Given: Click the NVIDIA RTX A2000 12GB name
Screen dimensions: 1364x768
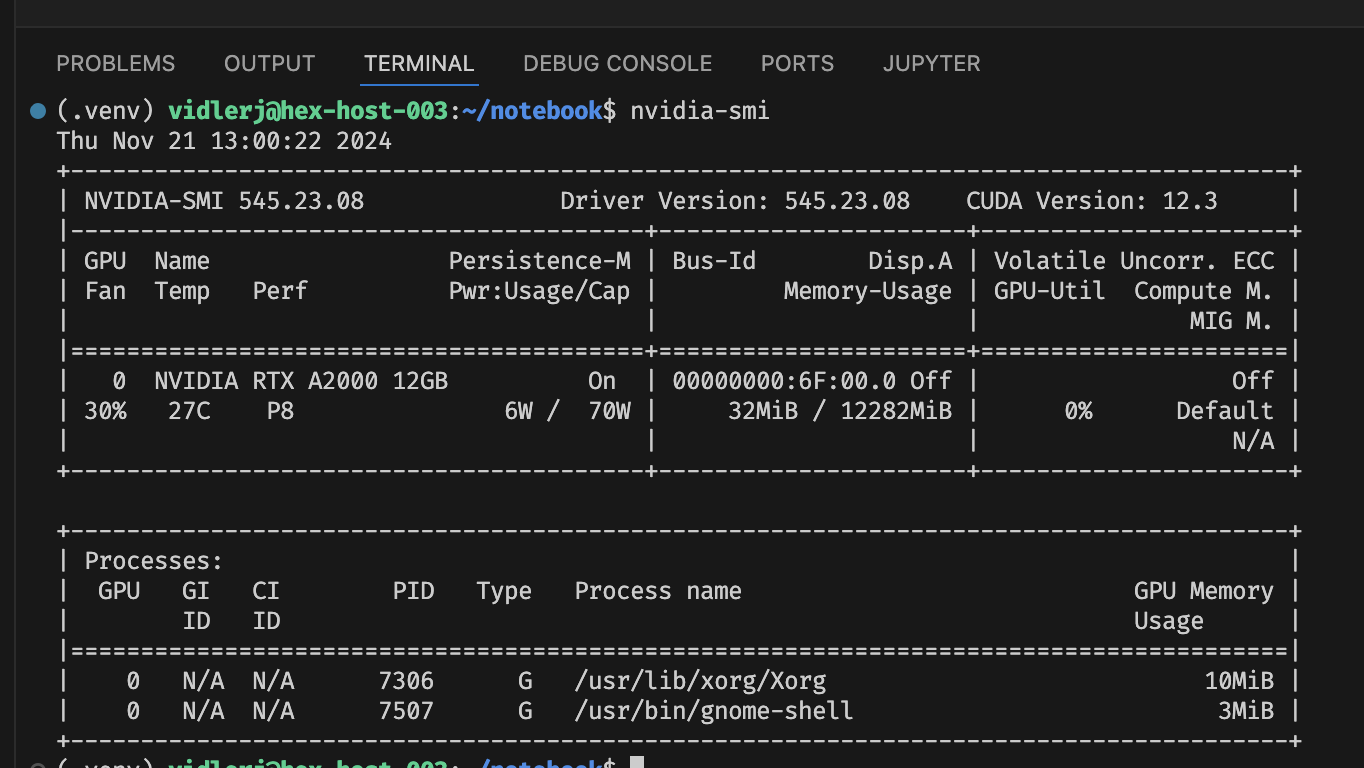Looking at the screenshot, I should click(x=301, y=381).
